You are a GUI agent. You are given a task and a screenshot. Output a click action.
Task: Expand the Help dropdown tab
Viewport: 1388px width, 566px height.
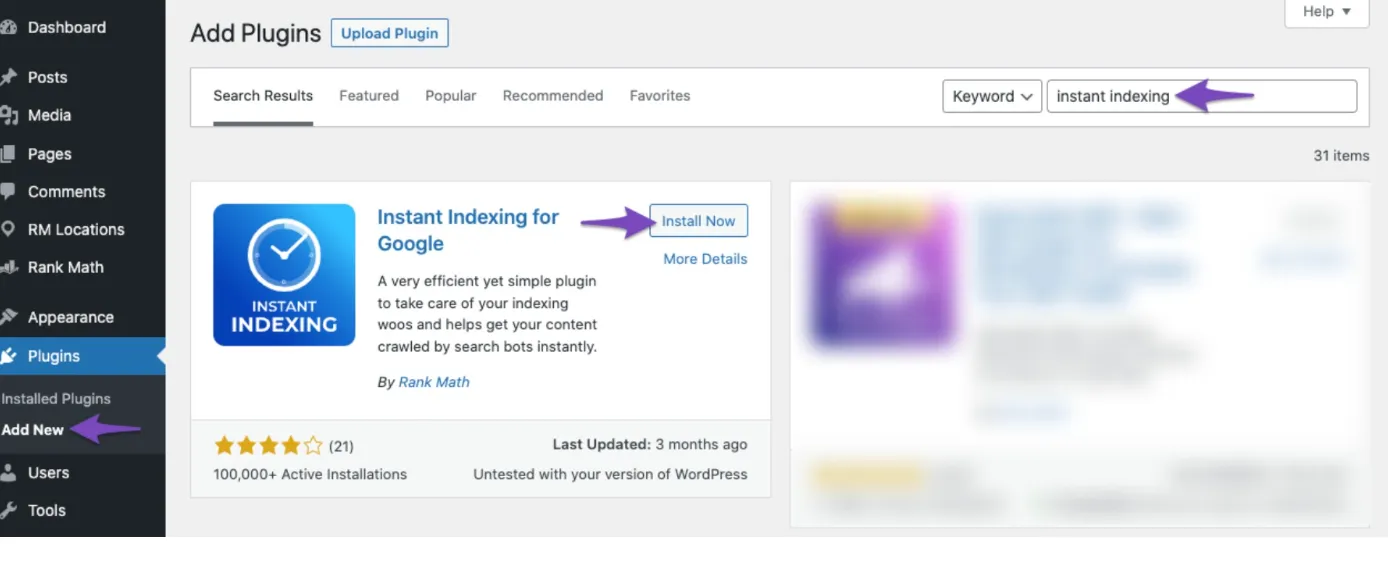click(x=1326, y=12)
